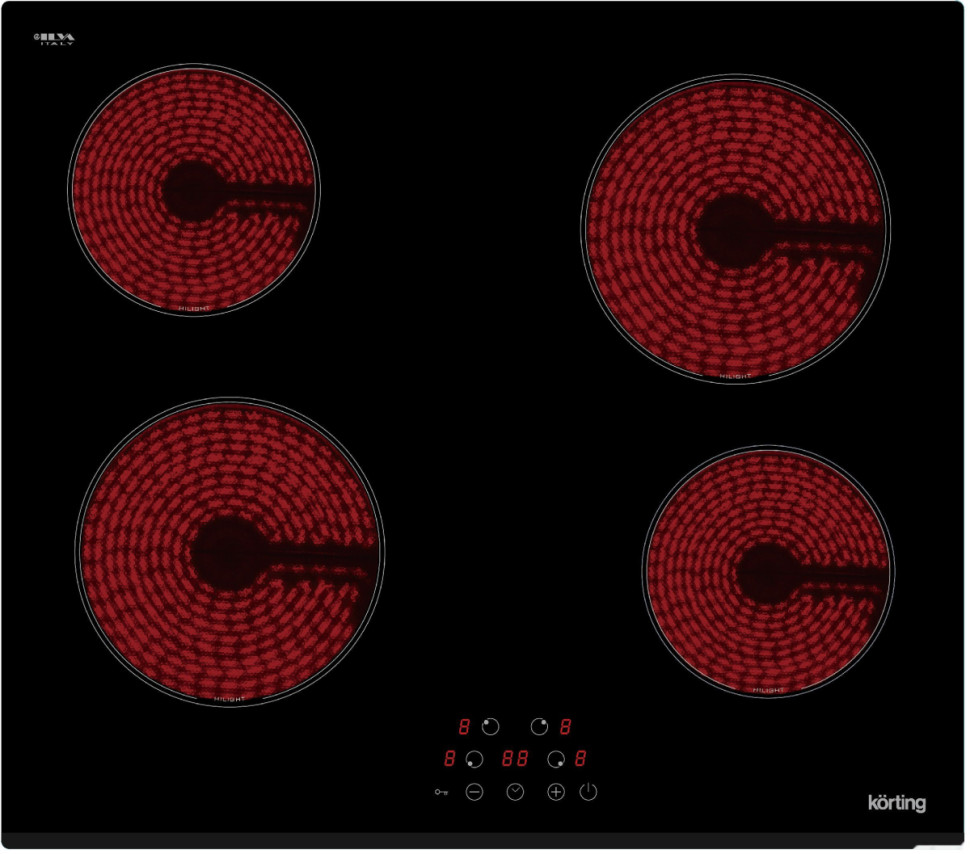Click the small top-left heating zone
The width and height of the screenshot is (970, 854).
(x=193, y=190)
